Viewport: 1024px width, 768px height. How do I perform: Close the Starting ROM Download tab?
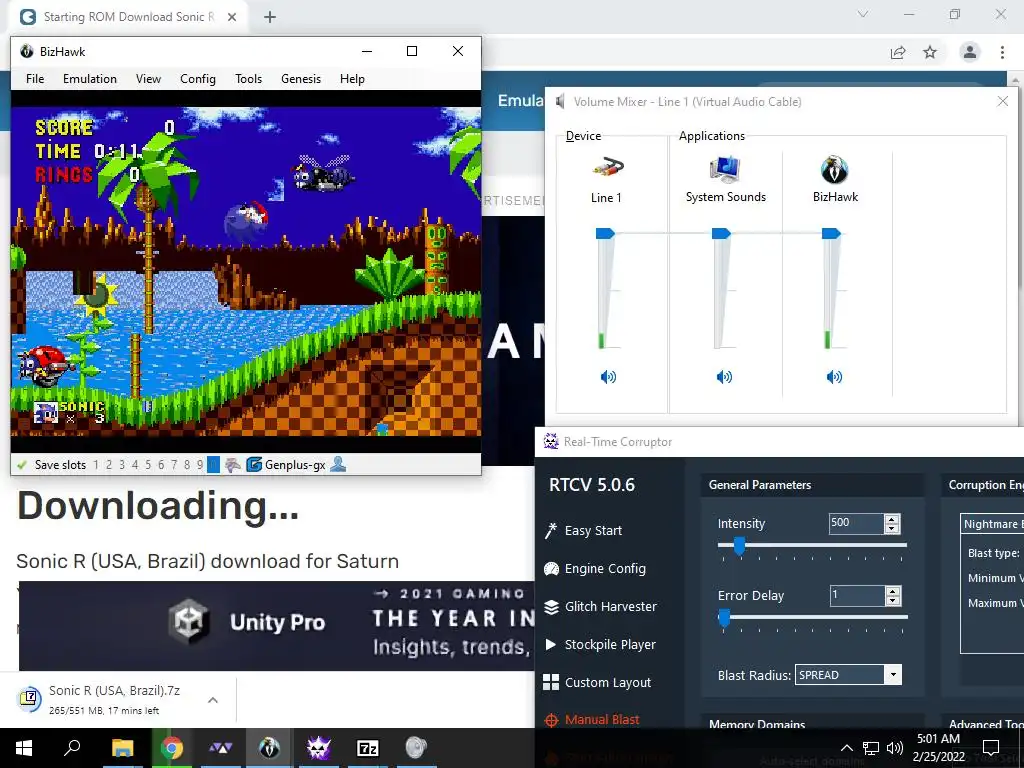pos(232,17)
